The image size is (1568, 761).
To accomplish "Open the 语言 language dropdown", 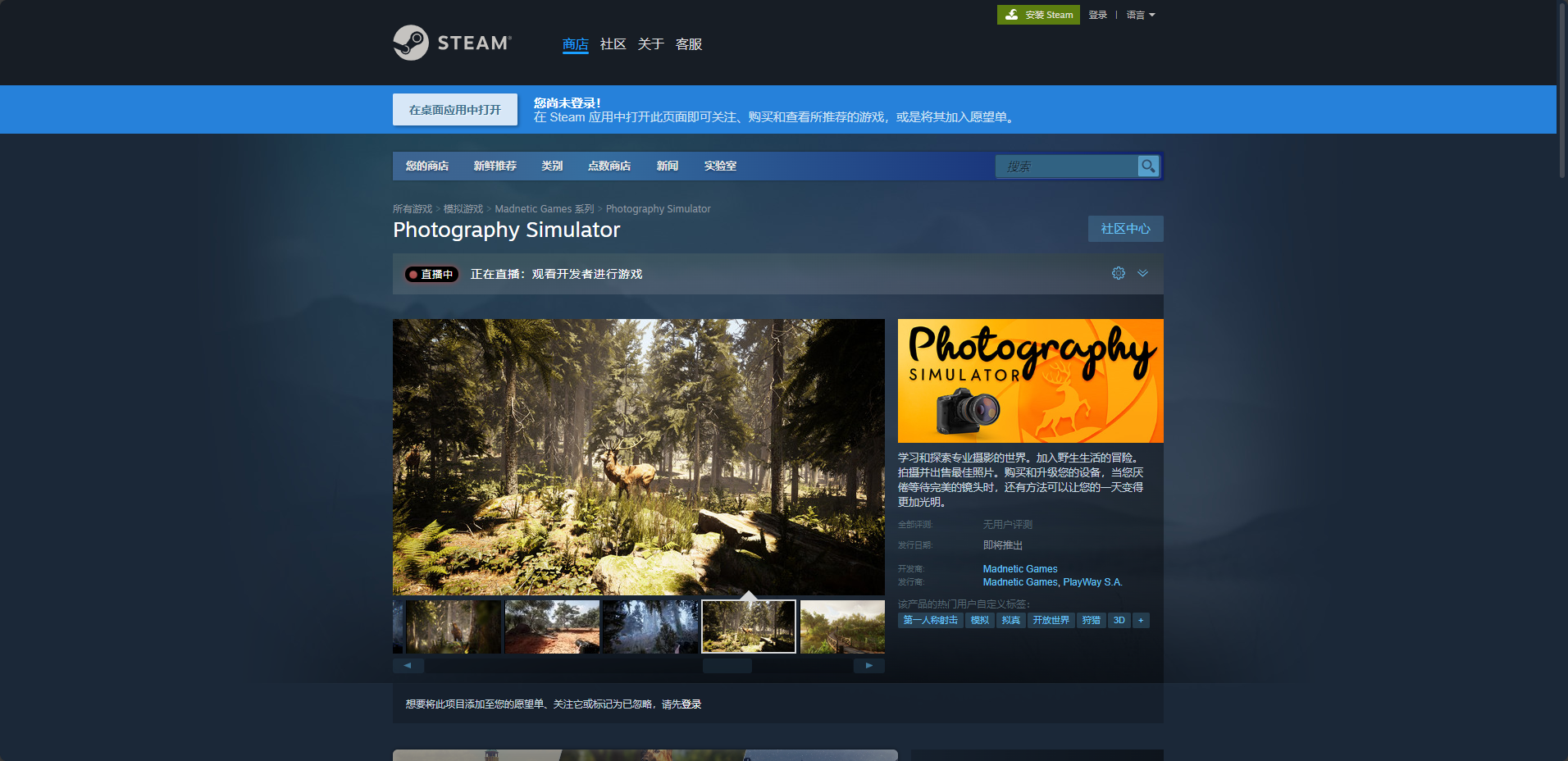I will [x=1141, y=15].
